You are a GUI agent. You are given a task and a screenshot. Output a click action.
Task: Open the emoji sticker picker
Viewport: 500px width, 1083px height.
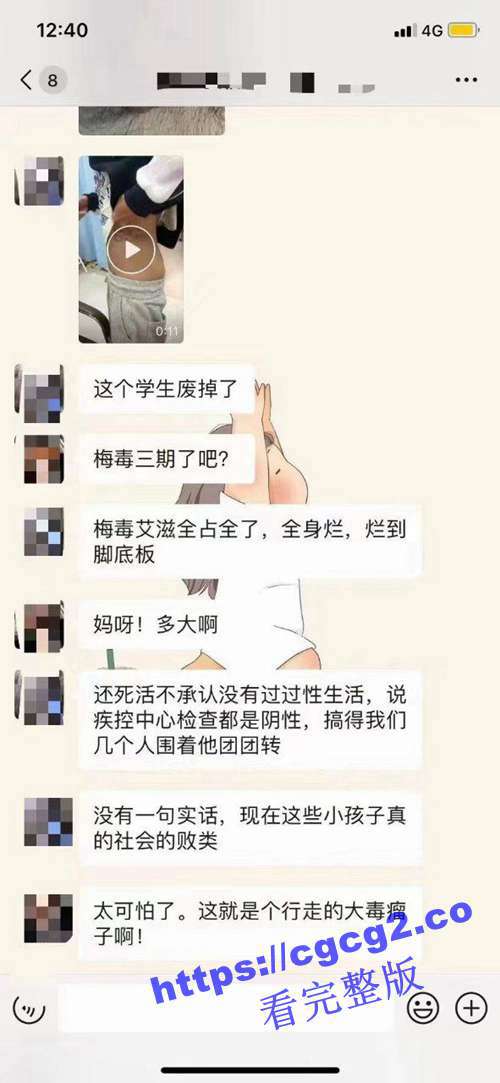[423, 1009]
